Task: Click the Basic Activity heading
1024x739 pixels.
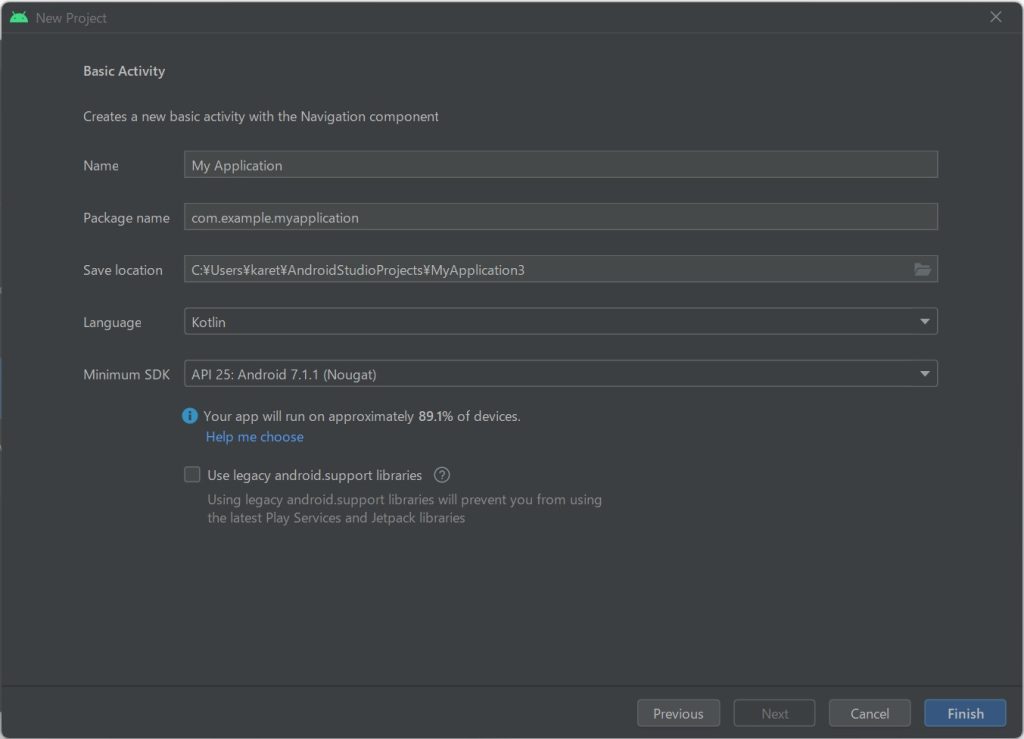Action: tap(124, 71)
